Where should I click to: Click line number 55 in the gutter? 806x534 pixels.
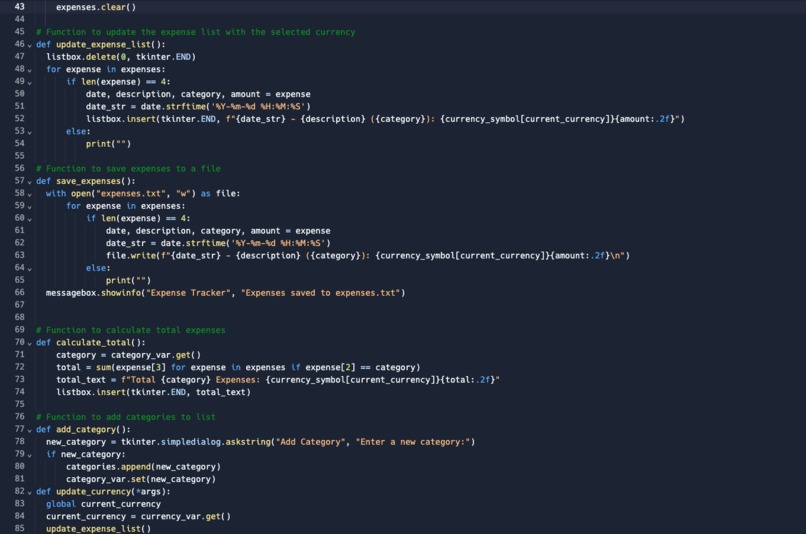(x=20, y=156)
